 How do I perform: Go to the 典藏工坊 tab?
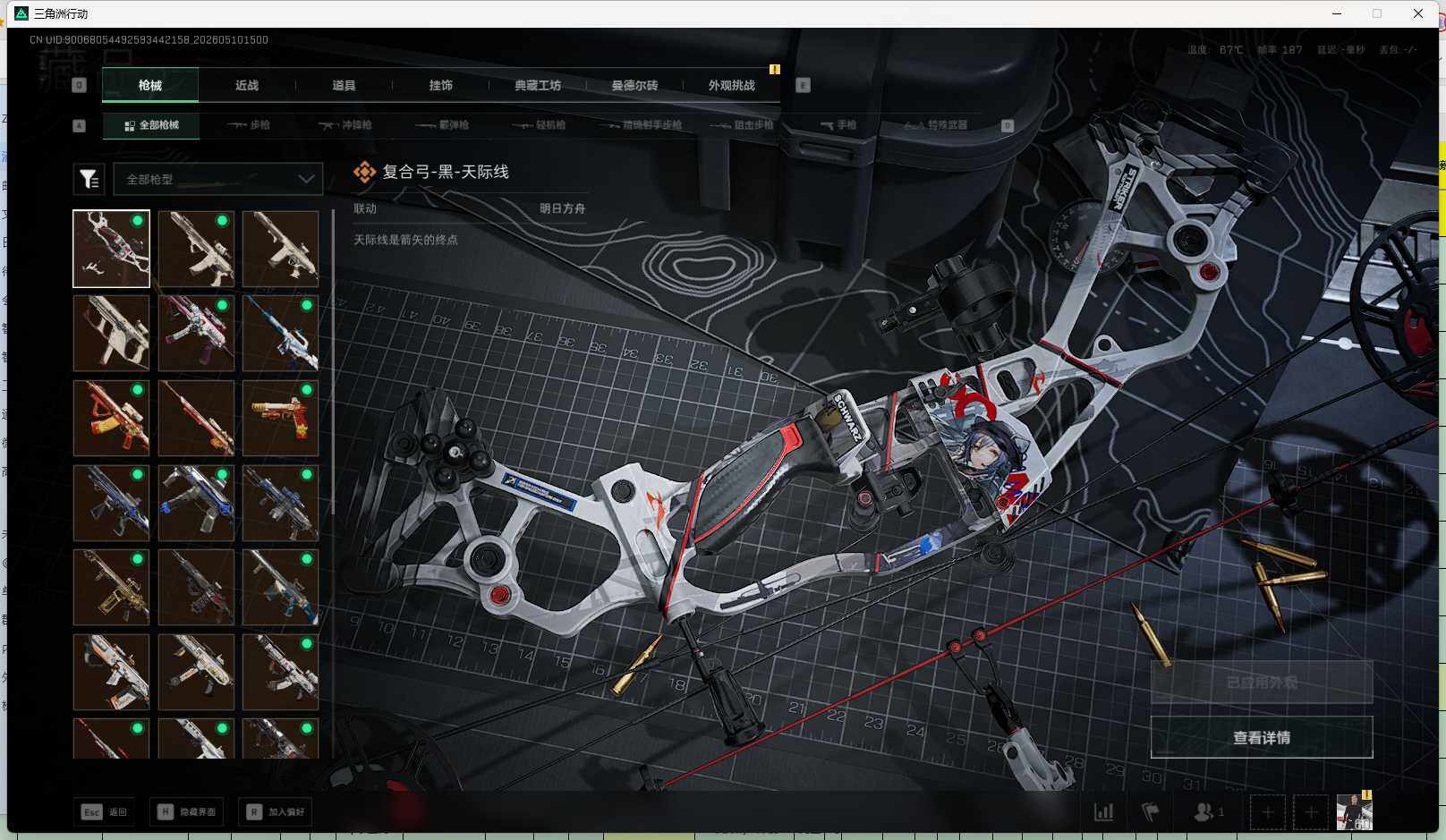(x=538, y=85)
